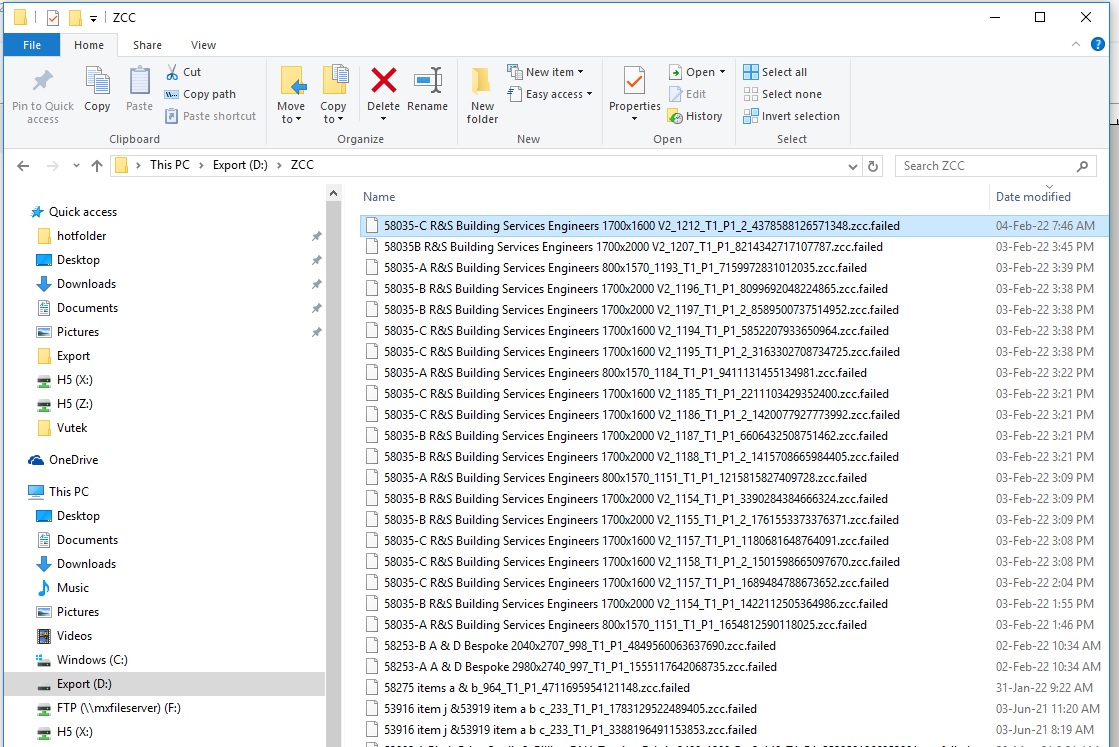The image size is (1119, 747).
Task: Sort files by Date modified column
Action: (x=1033, y=197)
